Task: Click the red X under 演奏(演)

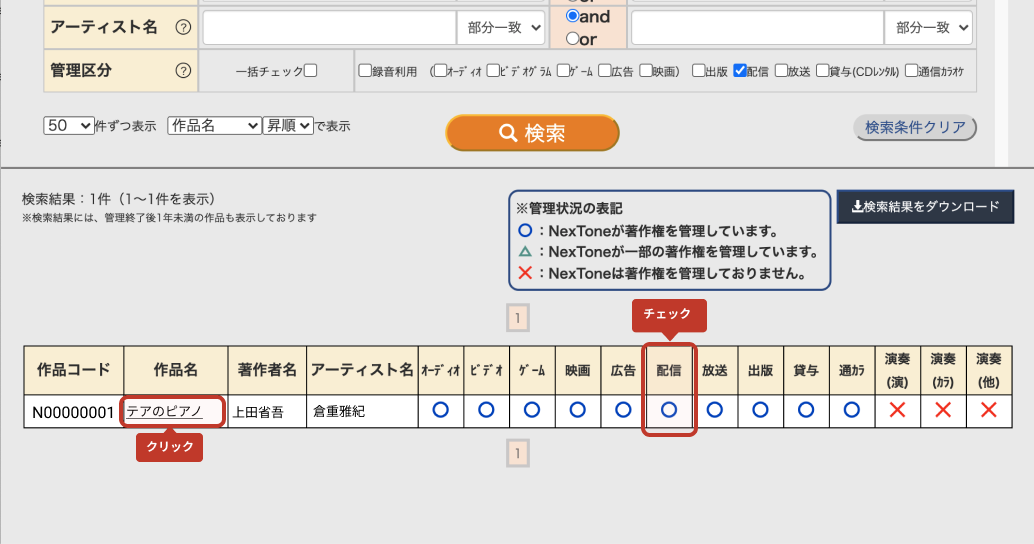Action: click(897, 410)
